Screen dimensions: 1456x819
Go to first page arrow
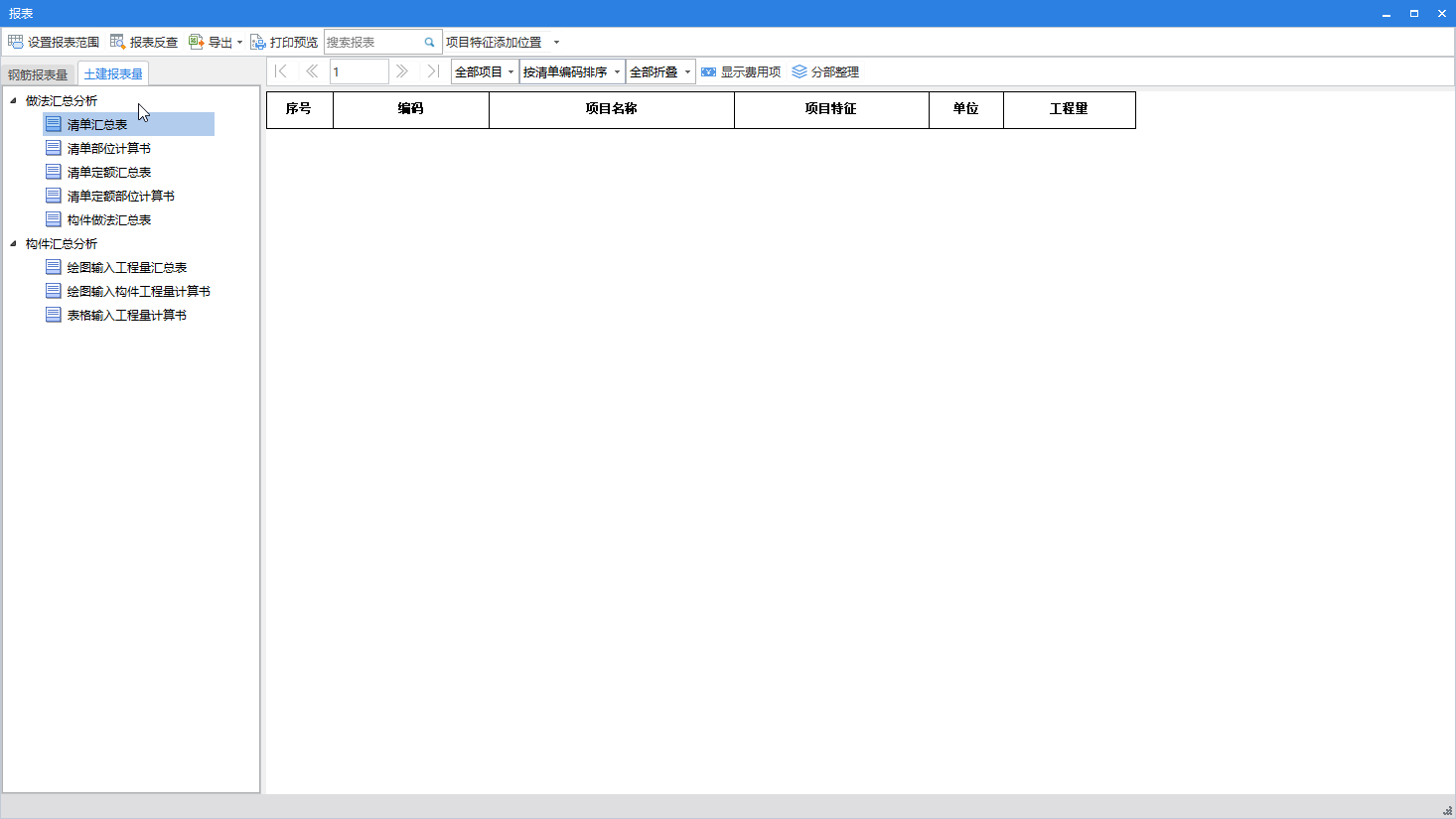(x=281, y=71)
